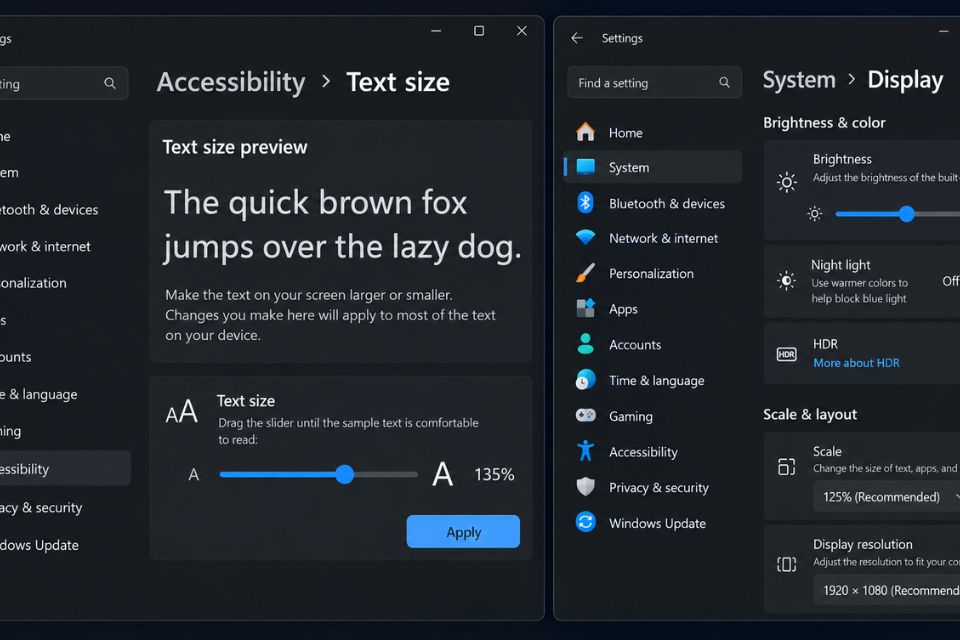This screenshot has height=640, width=960.
Task: Click the Night light icon
Action: click(787, 280)
